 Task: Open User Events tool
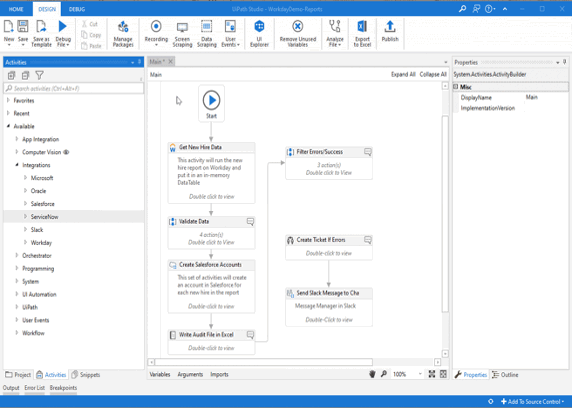pyautogui.click(x=231, y=34)
